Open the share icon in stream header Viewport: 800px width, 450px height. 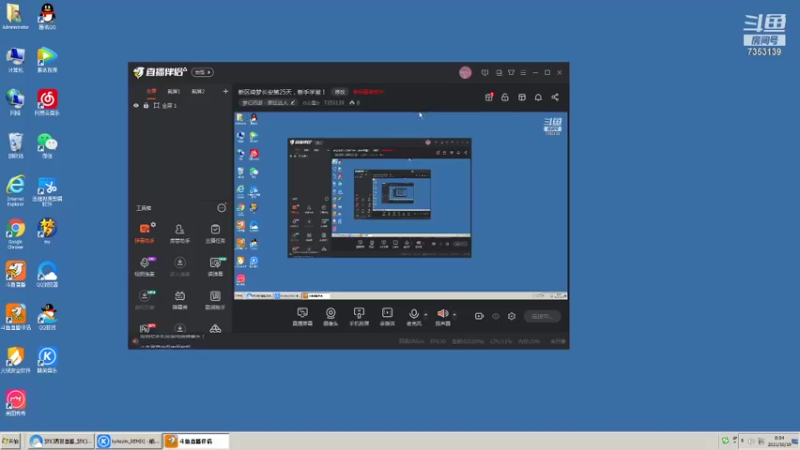pos(555,97)
